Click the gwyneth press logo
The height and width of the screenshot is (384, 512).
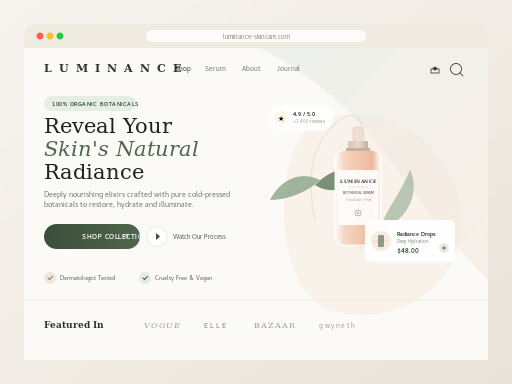pyautogui.click(x=337, y=326)
